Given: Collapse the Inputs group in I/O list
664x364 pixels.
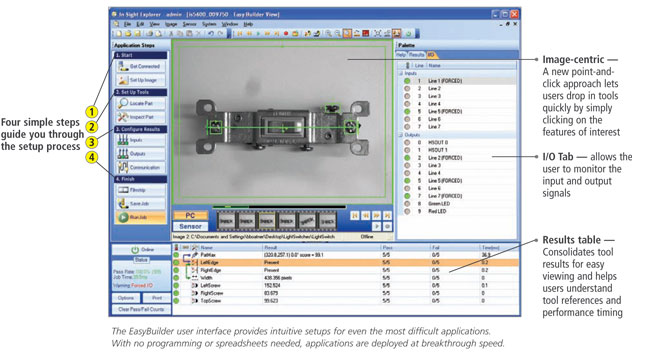Looking at the screenshot, I should point(400,73).
